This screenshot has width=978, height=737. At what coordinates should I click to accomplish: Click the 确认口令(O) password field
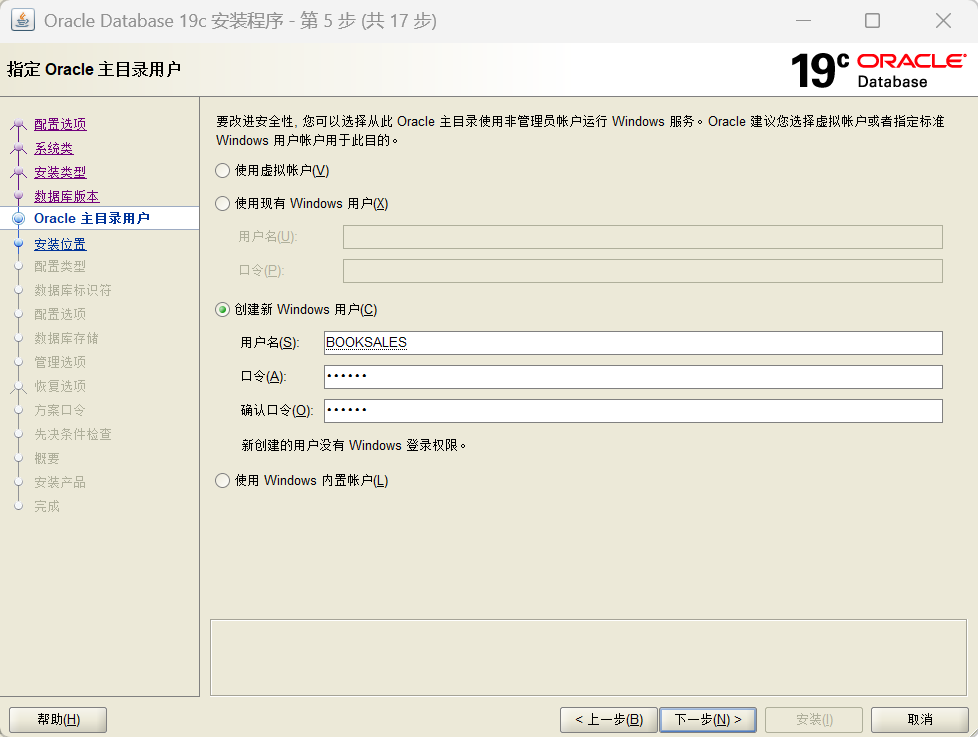click(633, 410)
